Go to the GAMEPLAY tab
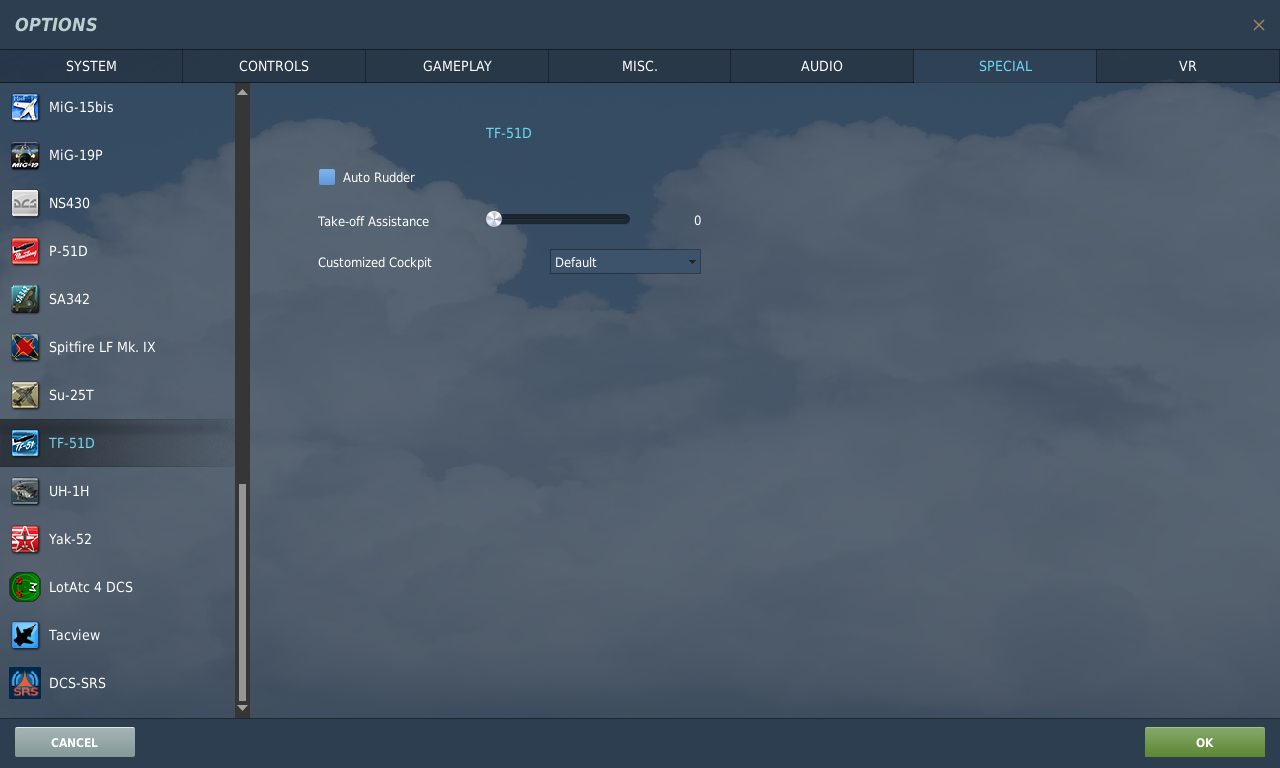 coord(457,66)
